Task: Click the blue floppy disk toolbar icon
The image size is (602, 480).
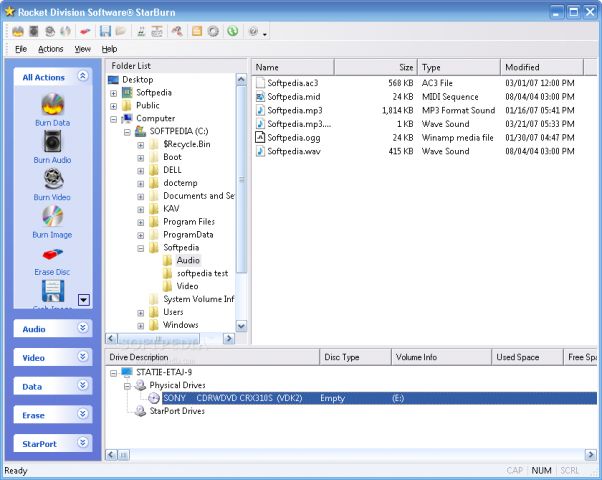Action: pos(105,31)
